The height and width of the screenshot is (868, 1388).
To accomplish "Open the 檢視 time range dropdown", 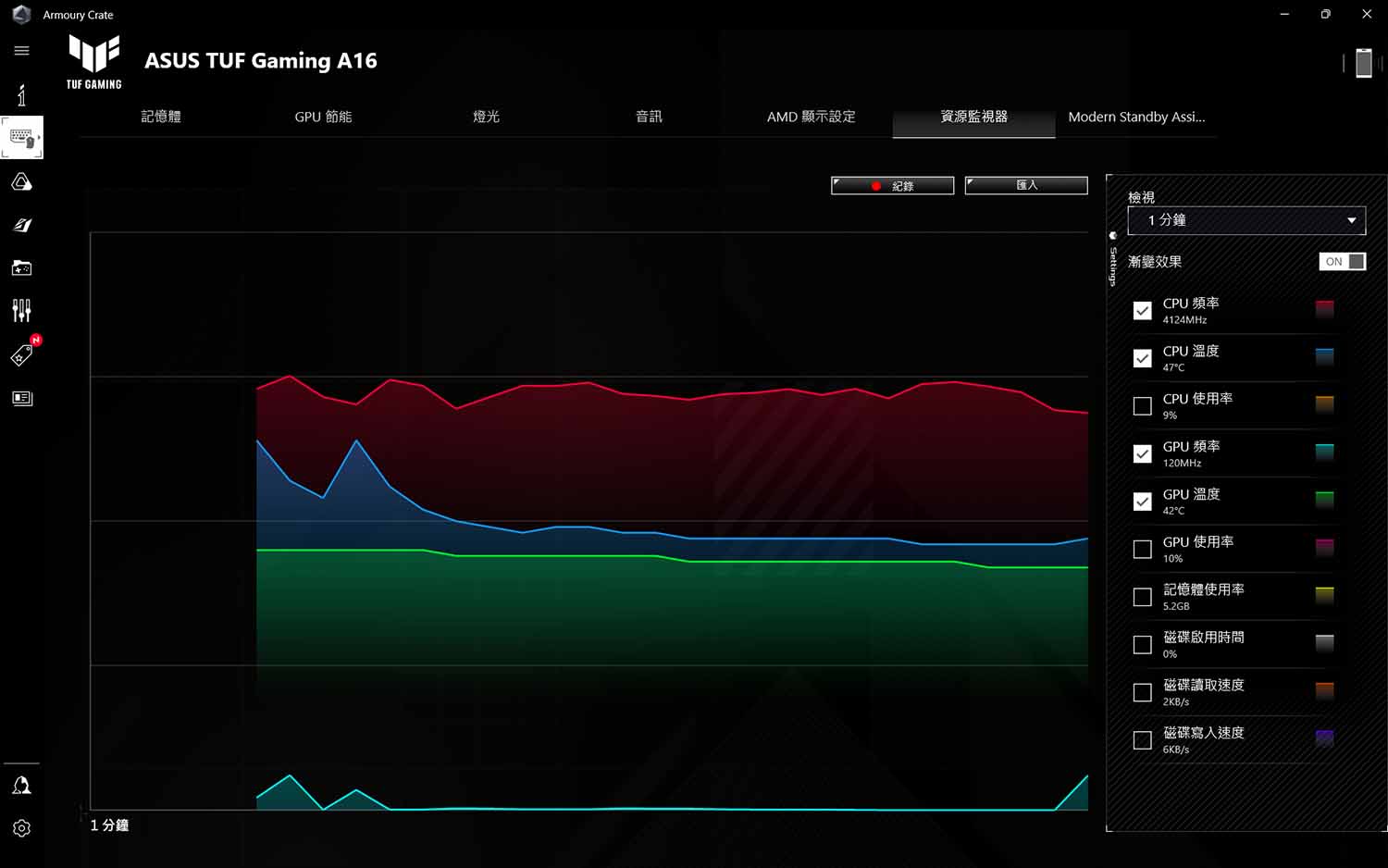I will click(1246, 220).
